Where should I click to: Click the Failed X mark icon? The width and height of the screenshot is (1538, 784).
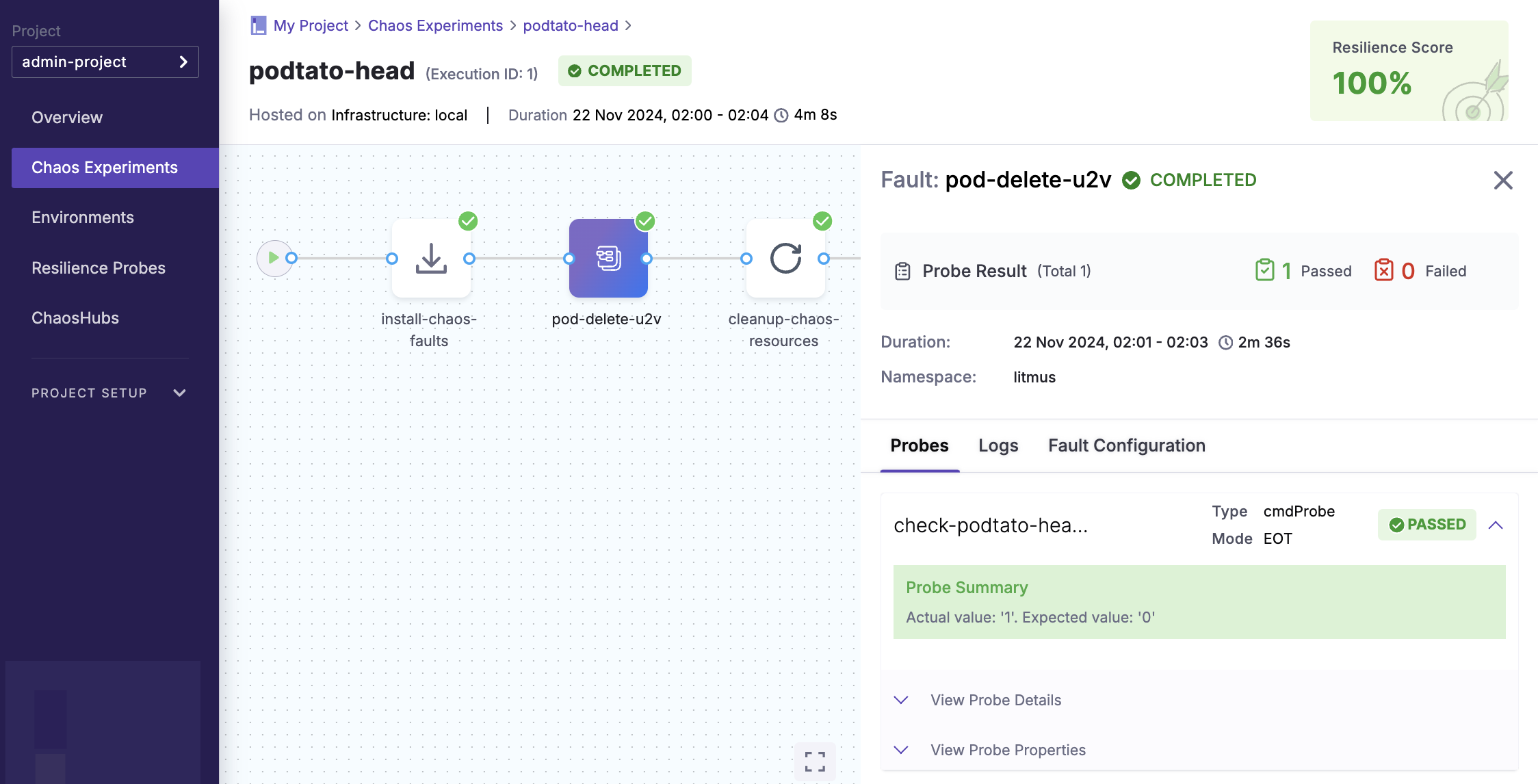(1384, 270)
